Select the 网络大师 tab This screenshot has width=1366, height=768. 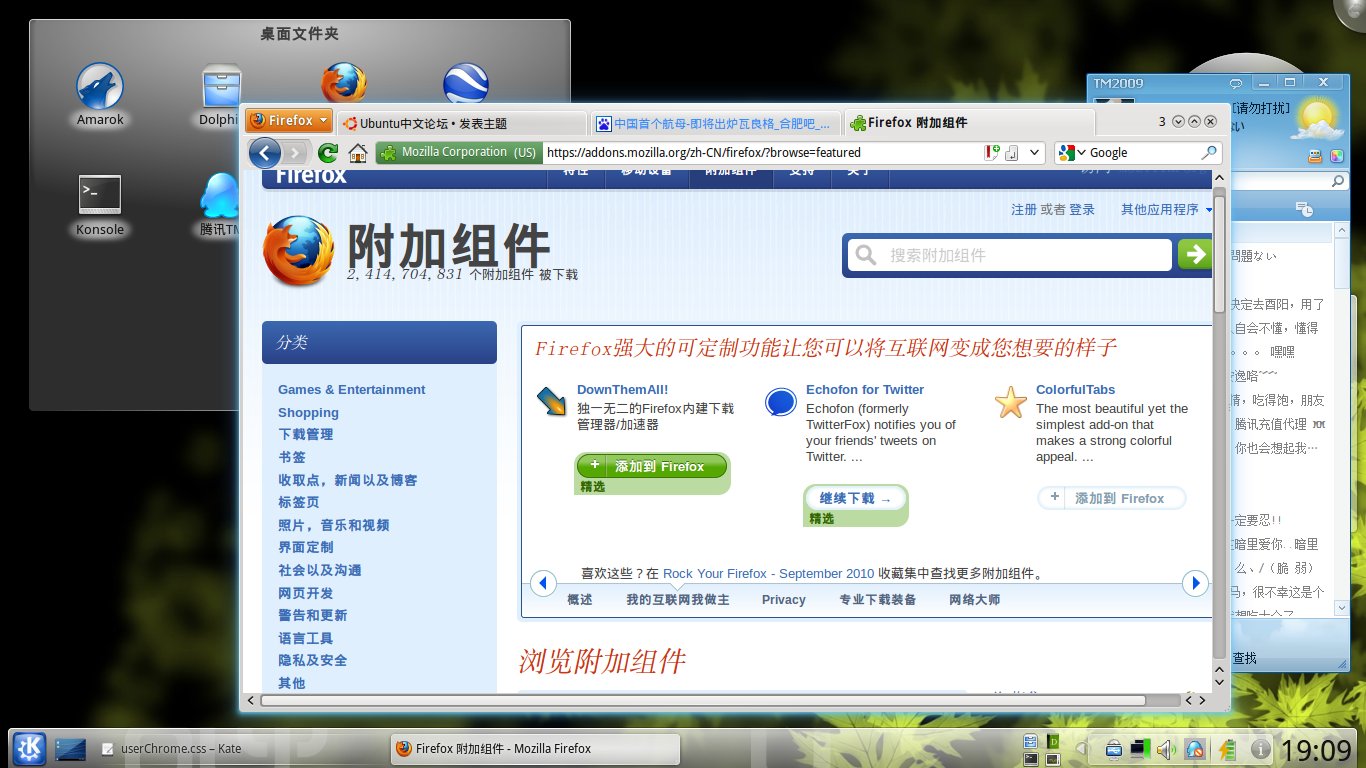[975, 600]
